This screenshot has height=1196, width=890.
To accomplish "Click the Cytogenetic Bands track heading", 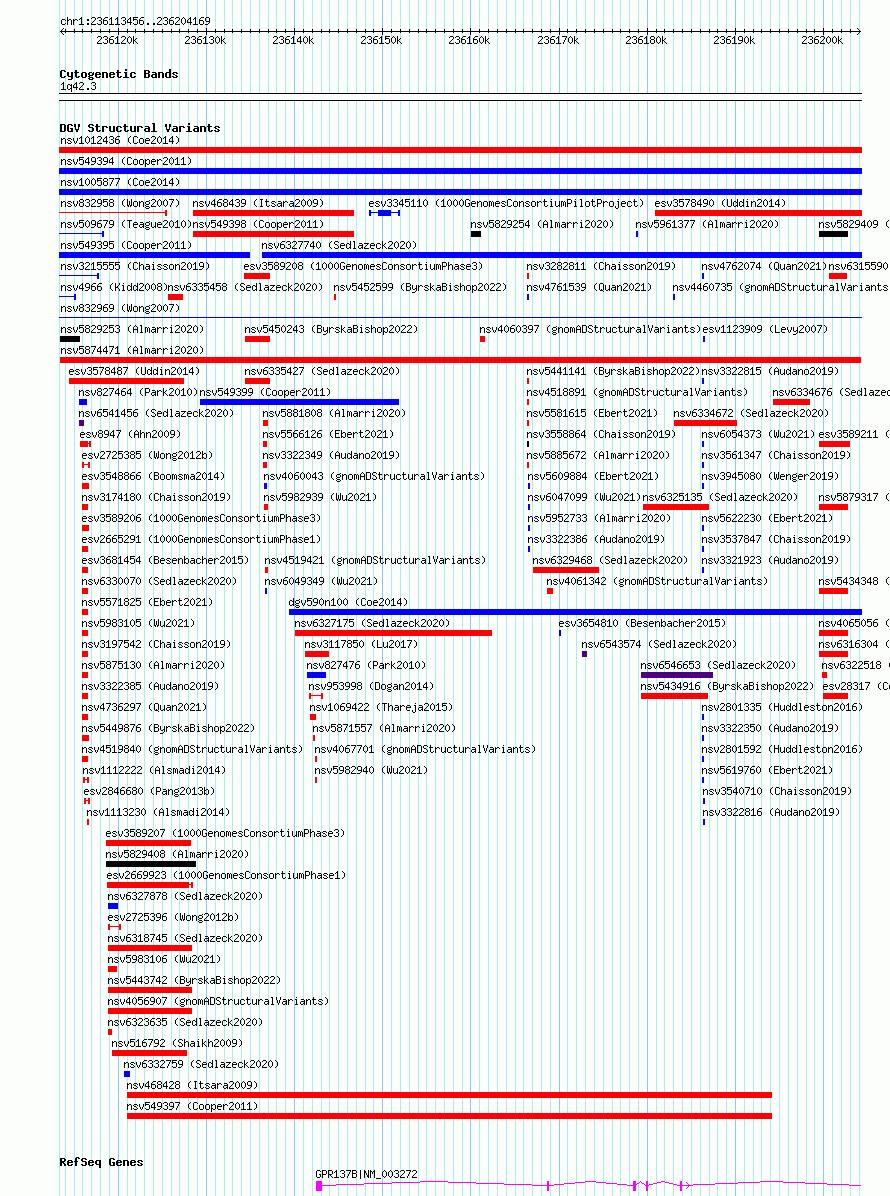I will click(119, 75).
